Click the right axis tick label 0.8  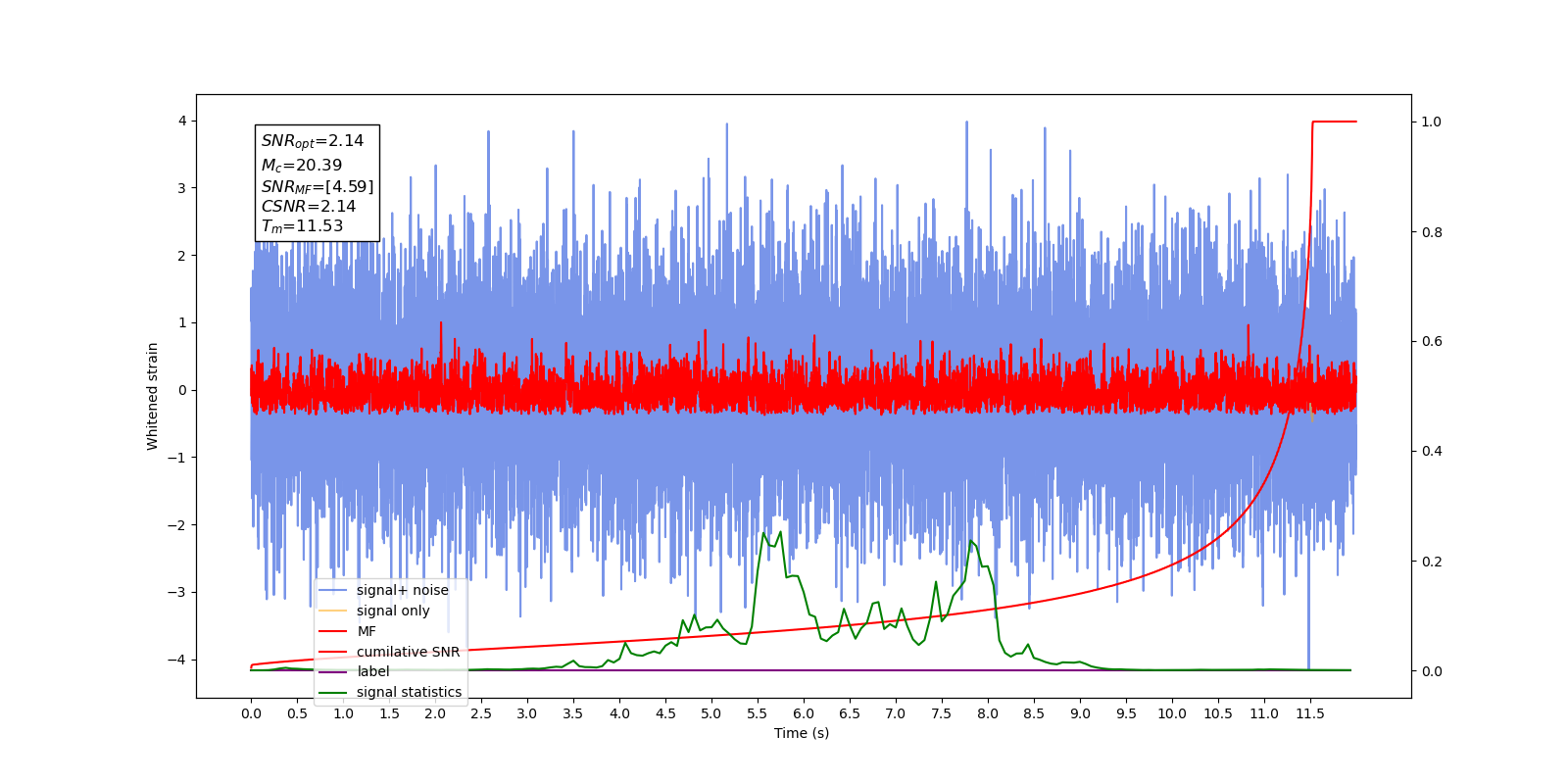[x=1432, y=232]
